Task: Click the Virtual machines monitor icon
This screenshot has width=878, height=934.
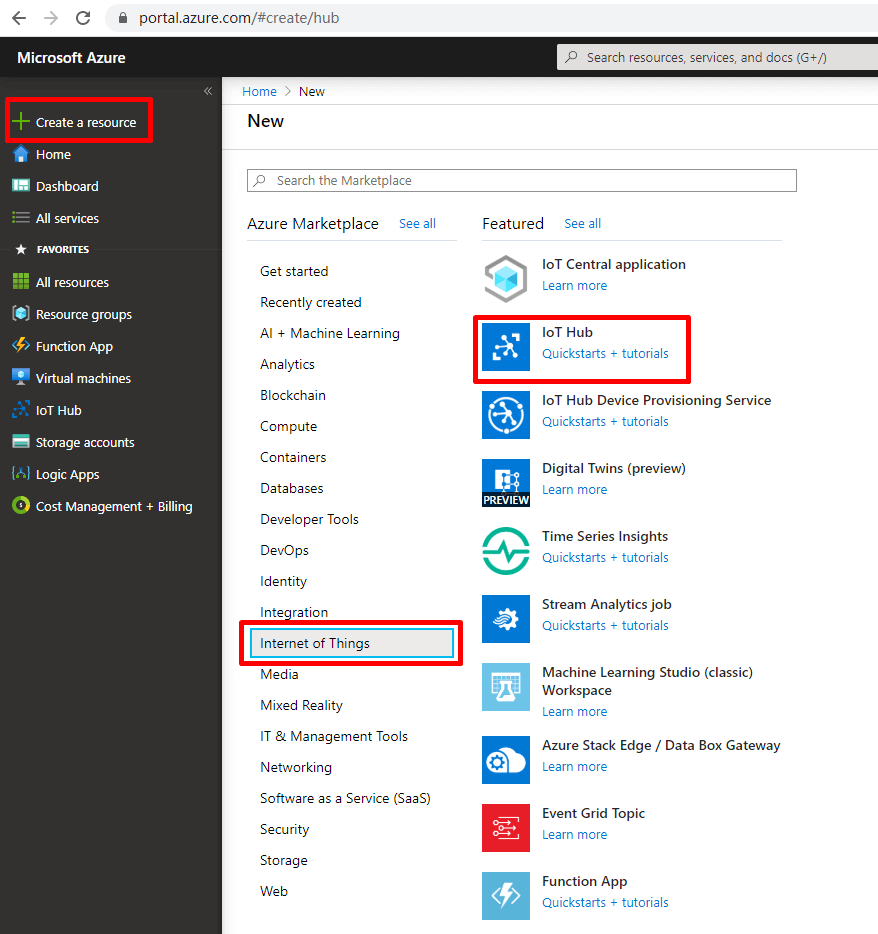Action: tap(21, 378)
